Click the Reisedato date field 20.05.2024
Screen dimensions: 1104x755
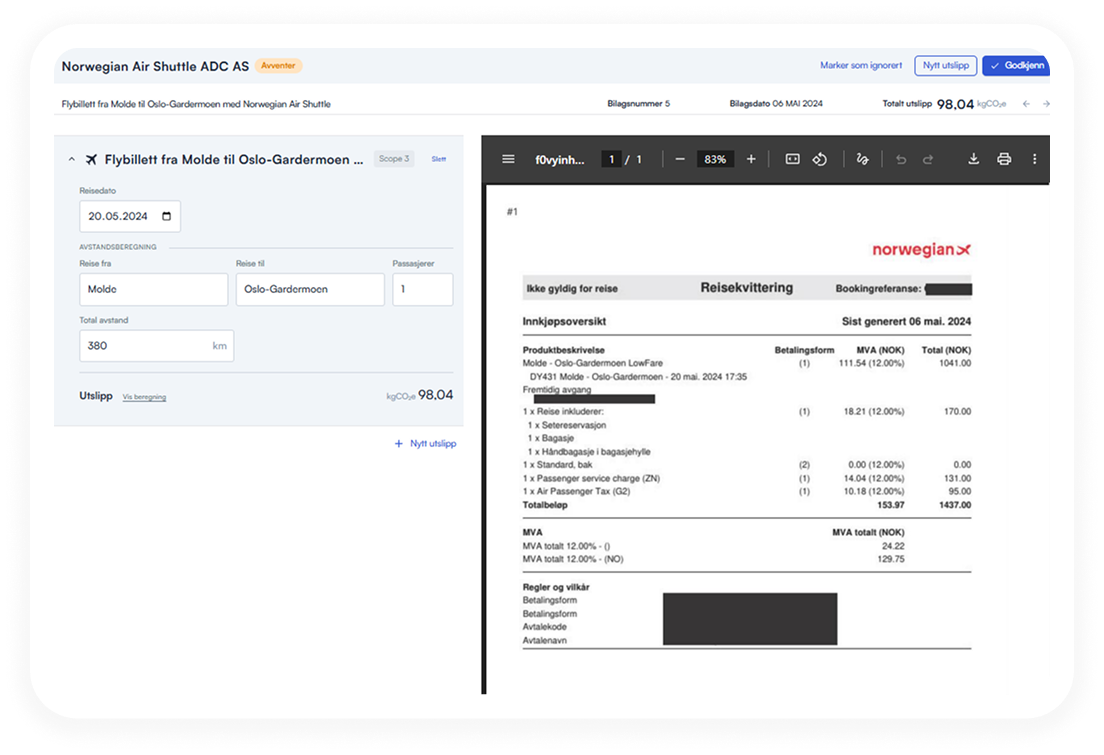130,216
